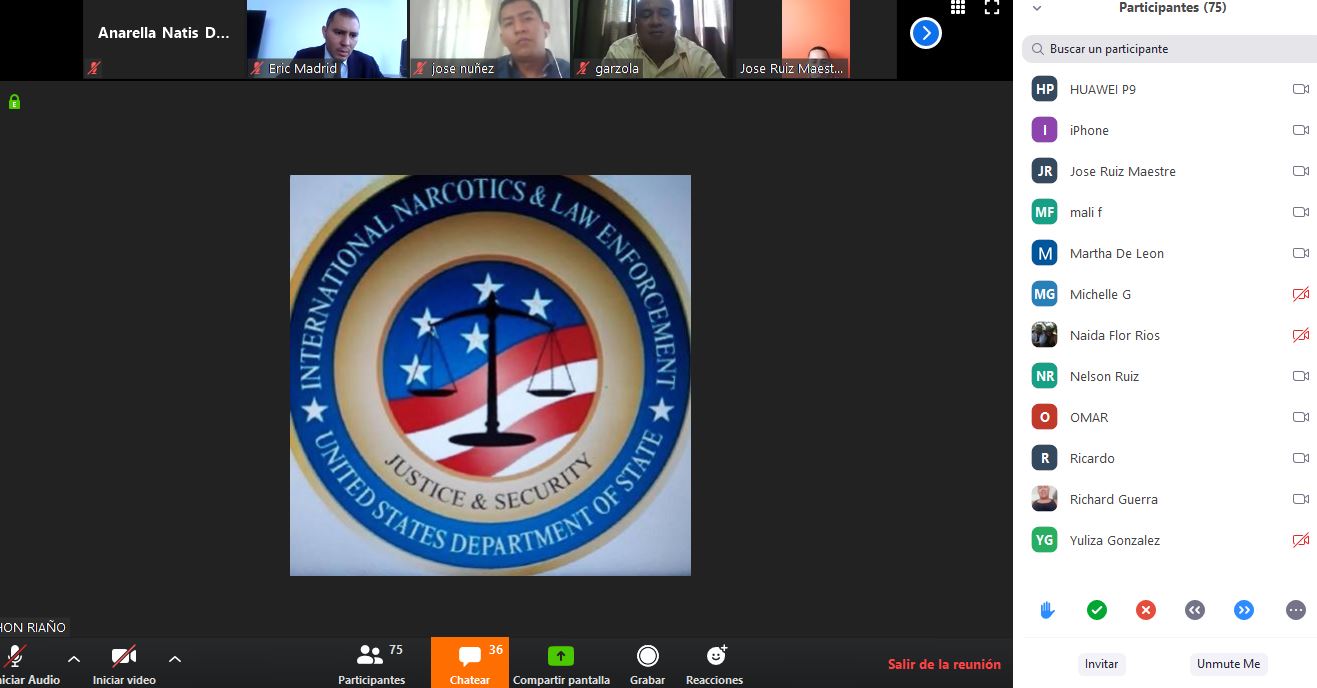Image resolution: width=1317 pixels, height=688 pixels.
Task: Select Anarella Natis video tile
Action: 164,39
